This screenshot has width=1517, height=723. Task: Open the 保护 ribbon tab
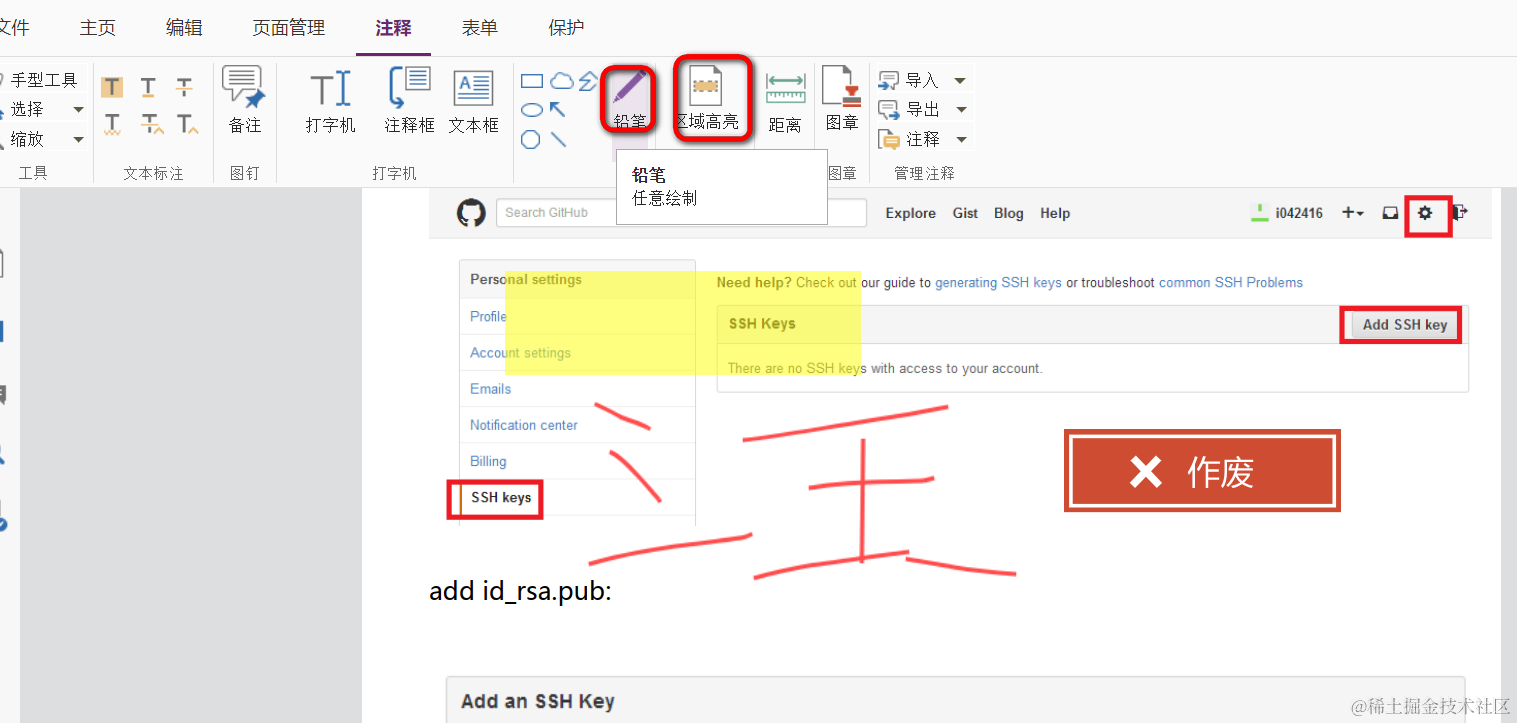(x=567, y=28)
